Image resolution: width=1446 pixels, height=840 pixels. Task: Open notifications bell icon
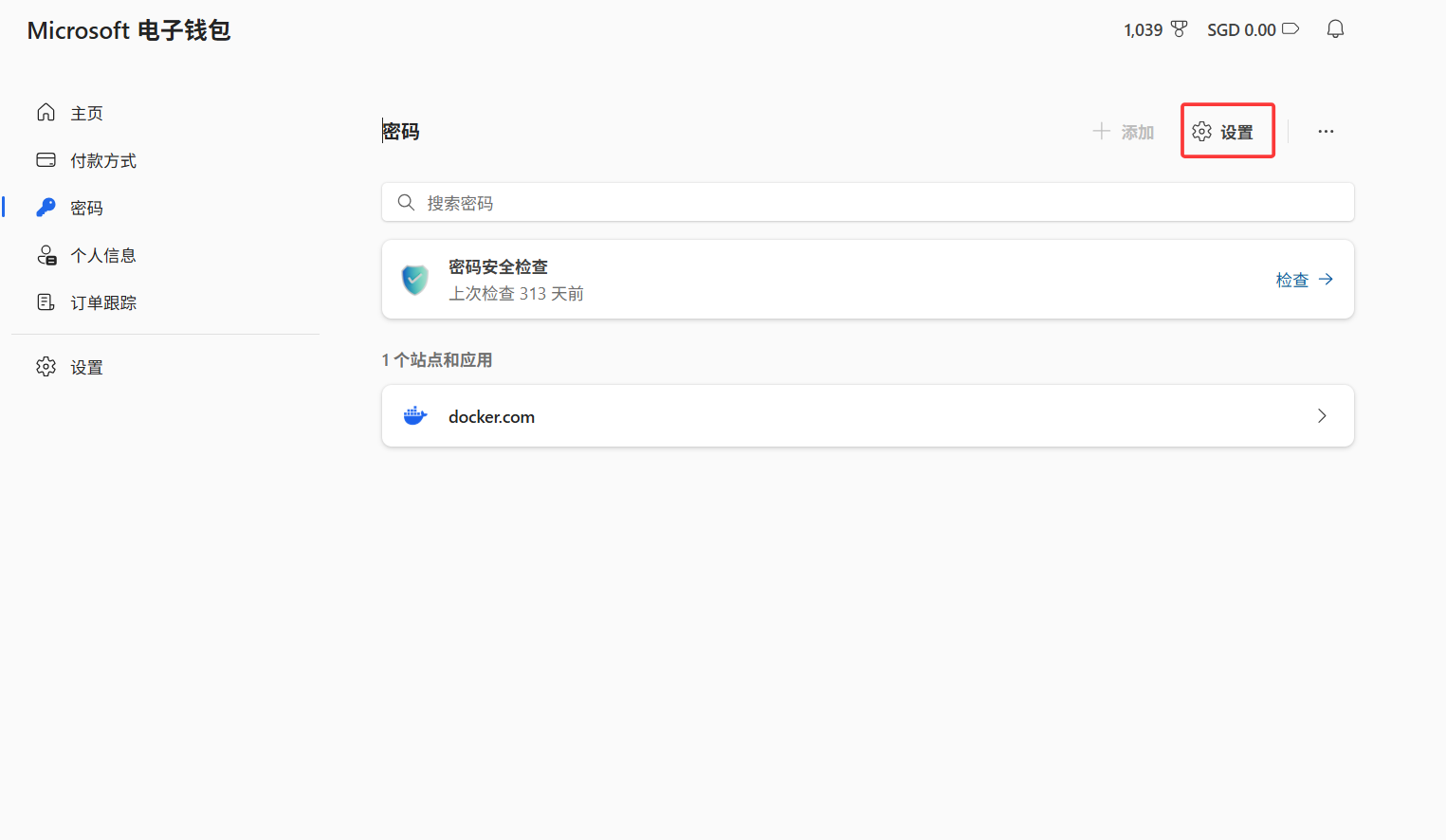click(x=1335, y=29)
